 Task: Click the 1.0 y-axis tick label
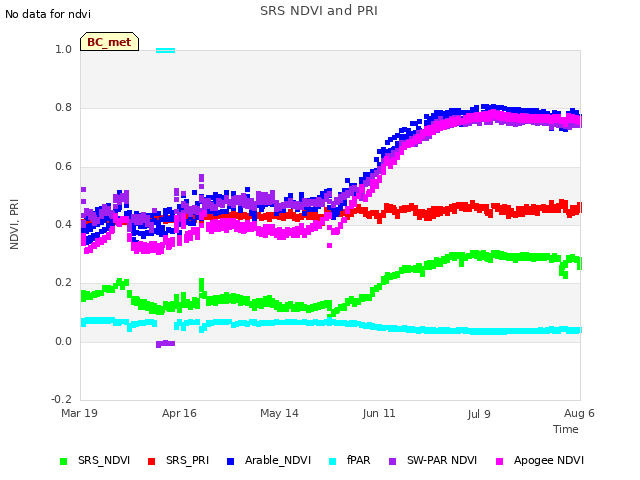pyautogui.click(x=63, y=49)
